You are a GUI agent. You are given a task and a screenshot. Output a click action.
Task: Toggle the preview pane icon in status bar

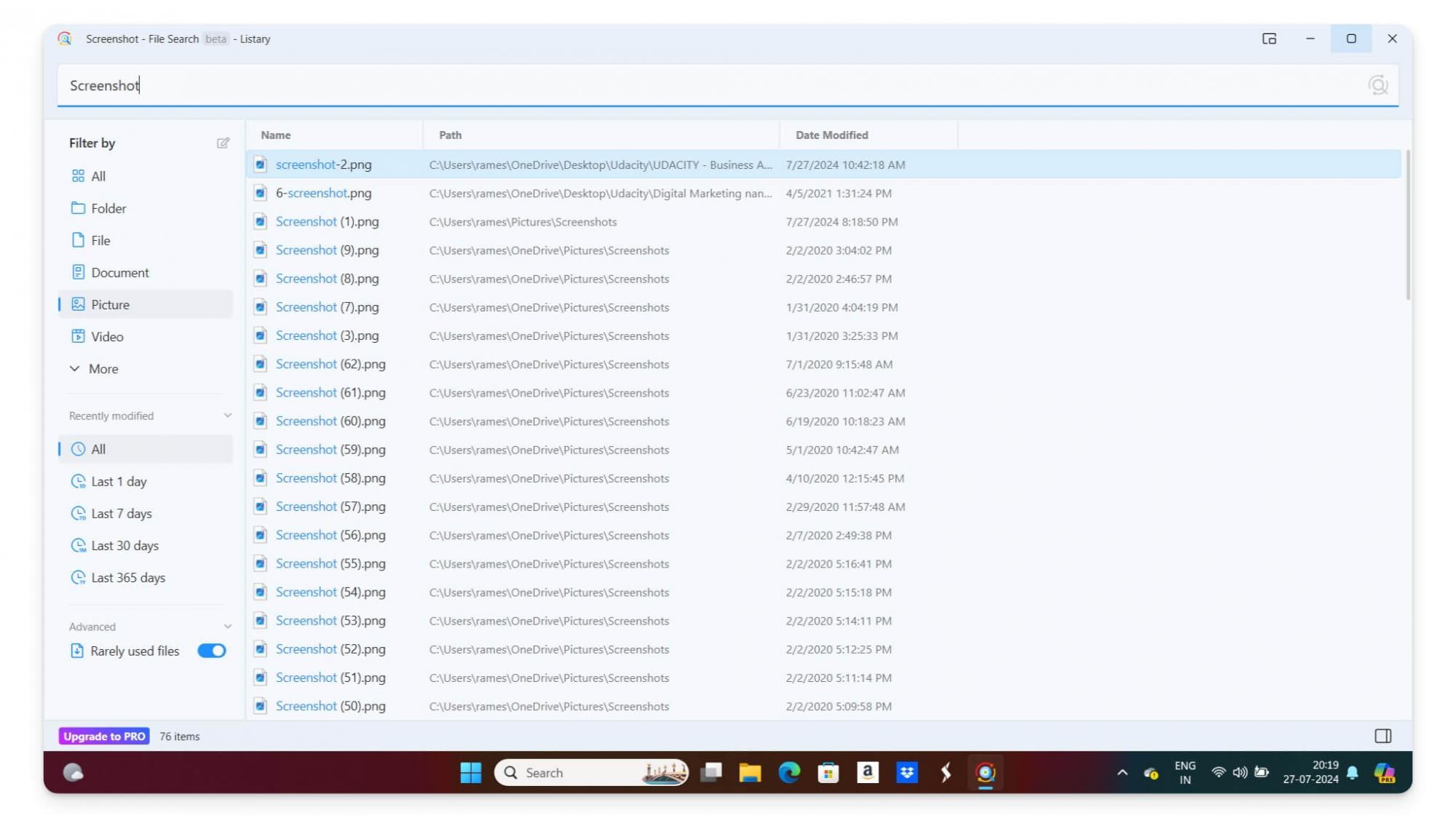coord(1382,736)
